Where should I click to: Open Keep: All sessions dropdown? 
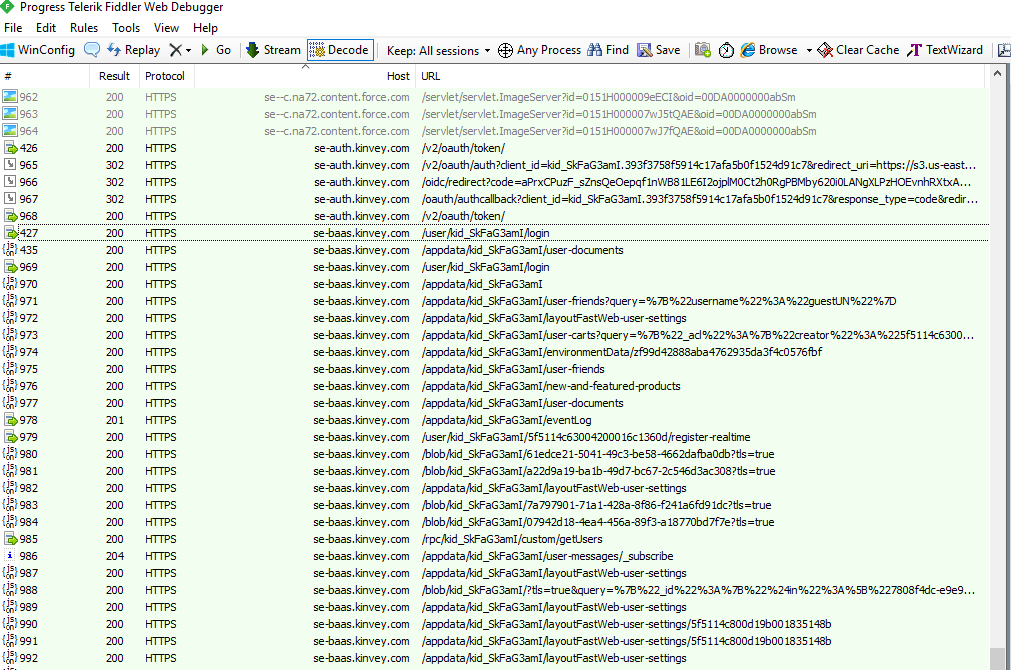click(438, 50)
